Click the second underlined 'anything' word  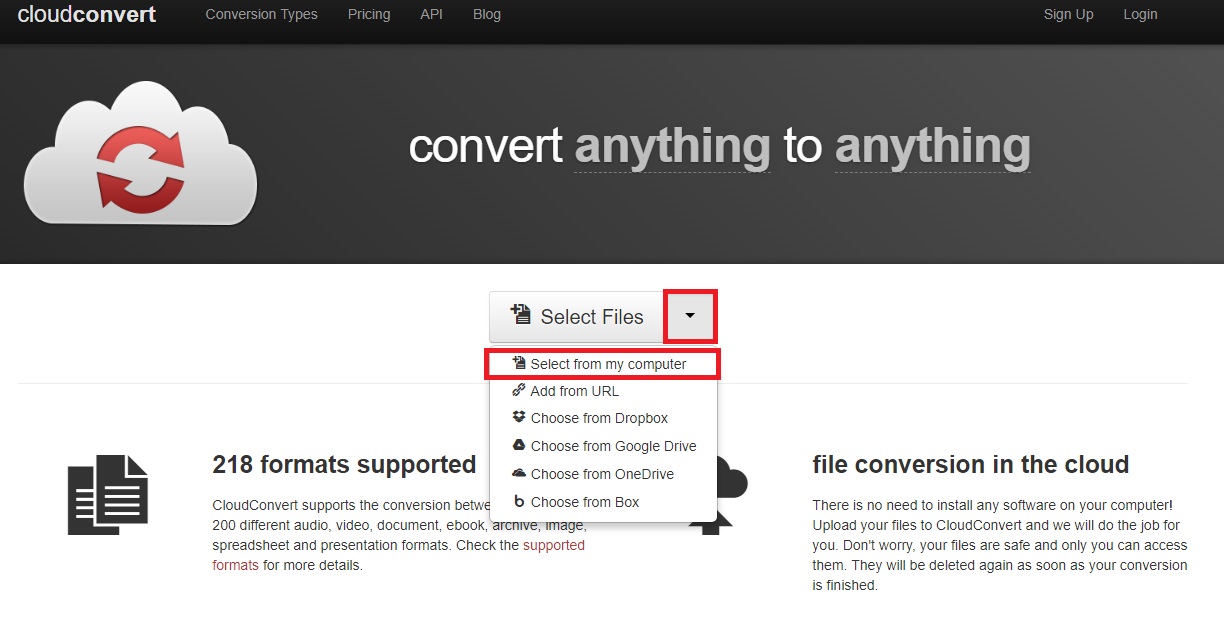[932, 147]
